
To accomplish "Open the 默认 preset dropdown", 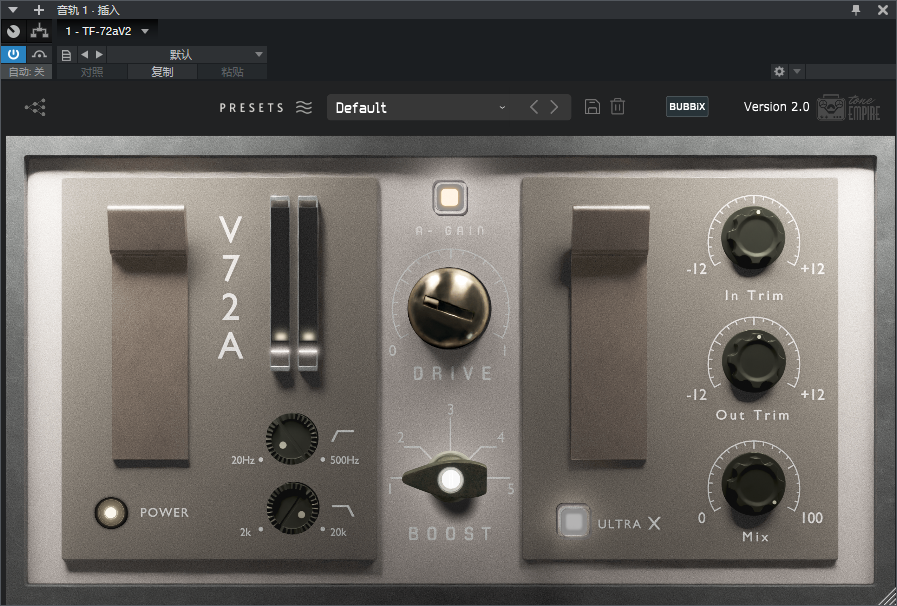I will tap(187, 55).
